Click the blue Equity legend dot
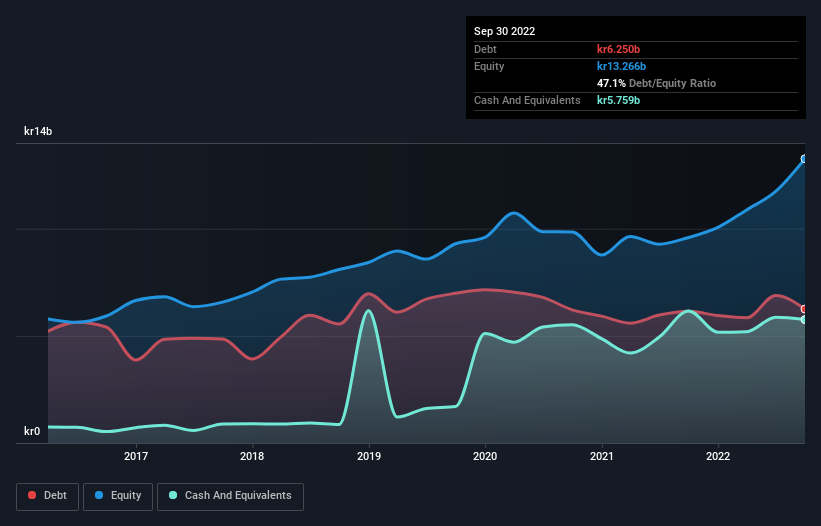Viewport: 821px width, 526px height. click(x=99, y=495)
